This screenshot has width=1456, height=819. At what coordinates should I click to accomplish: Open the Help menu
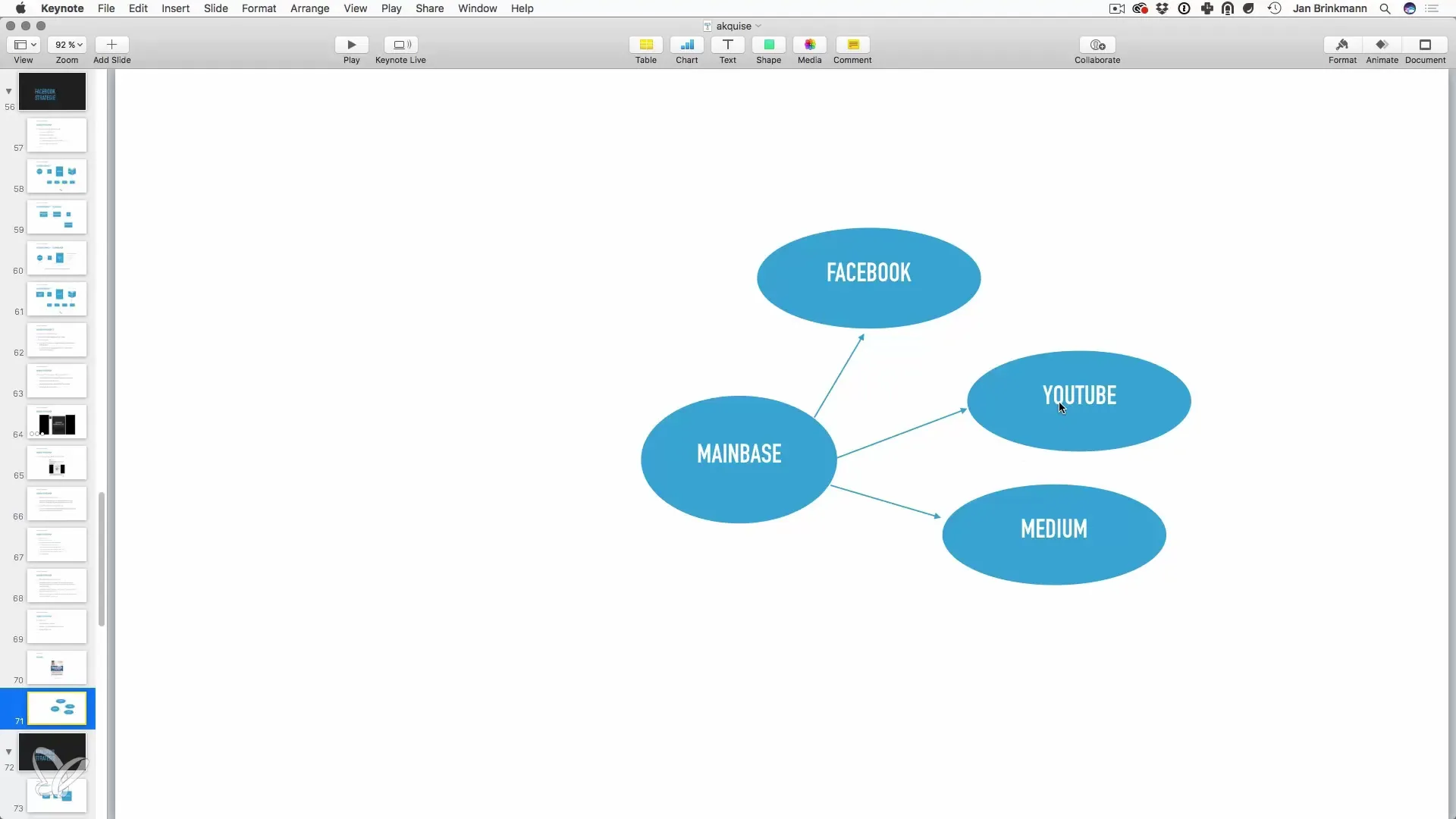tap(522, 8)
